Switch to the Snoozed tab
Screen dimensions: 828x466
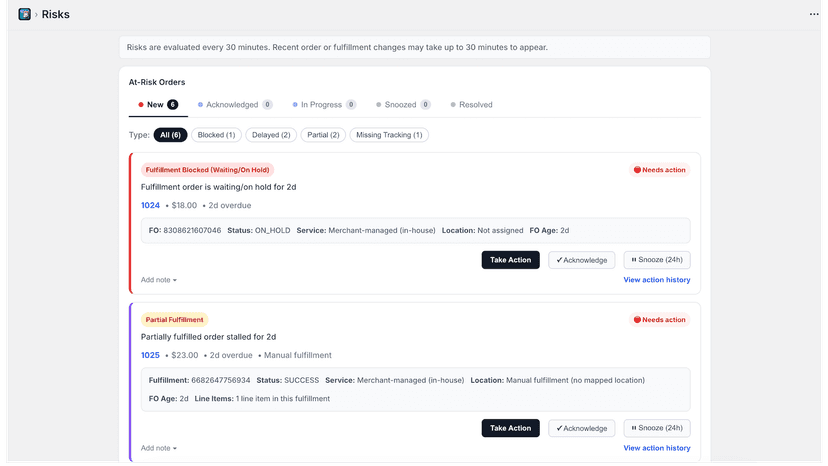(403, 105)
